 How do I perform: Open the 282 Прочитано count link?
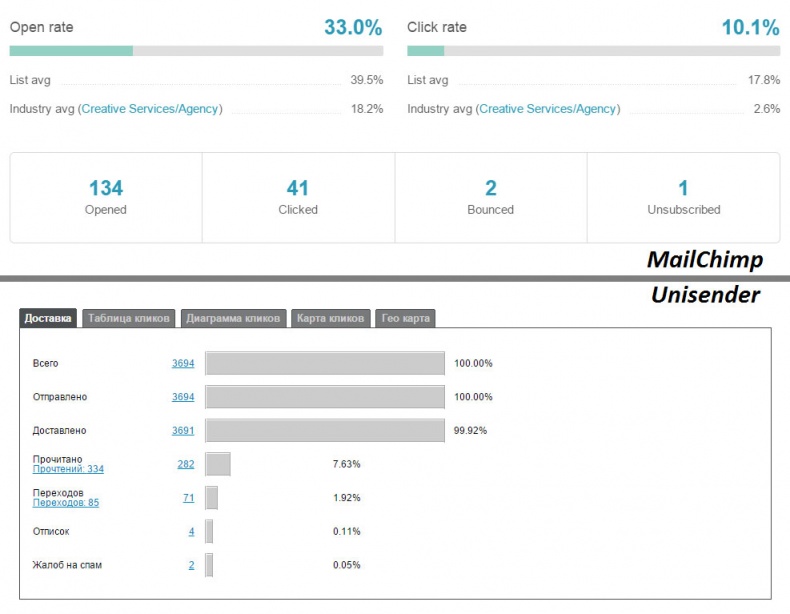pyautogui.click(x=185, y=464)
